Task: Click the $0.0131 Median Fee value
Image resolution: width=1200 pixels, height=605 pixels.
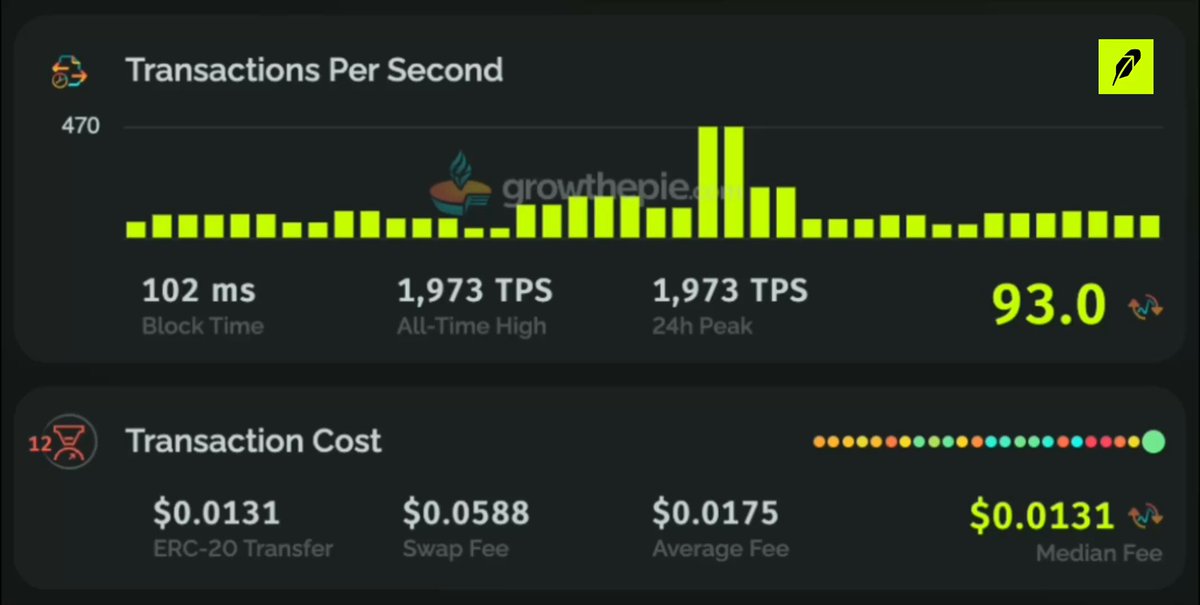Action: pos(1042,516)
